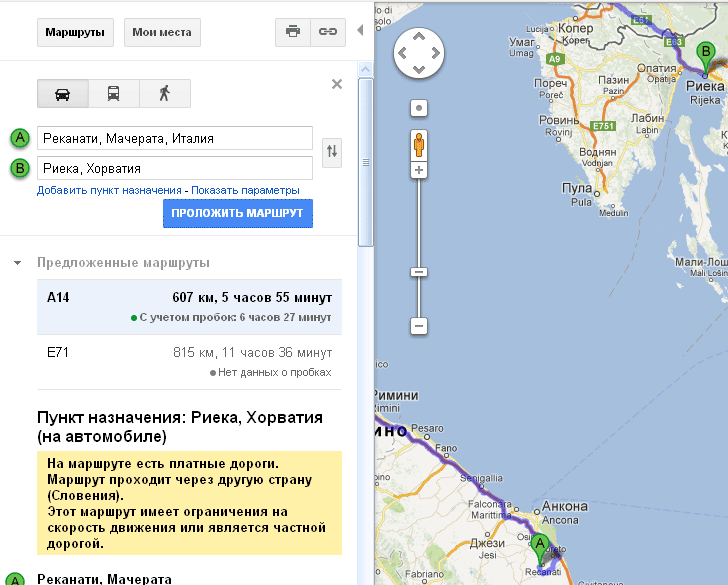Select public transit bus icon
728x585 pixels.
(114, 93)
